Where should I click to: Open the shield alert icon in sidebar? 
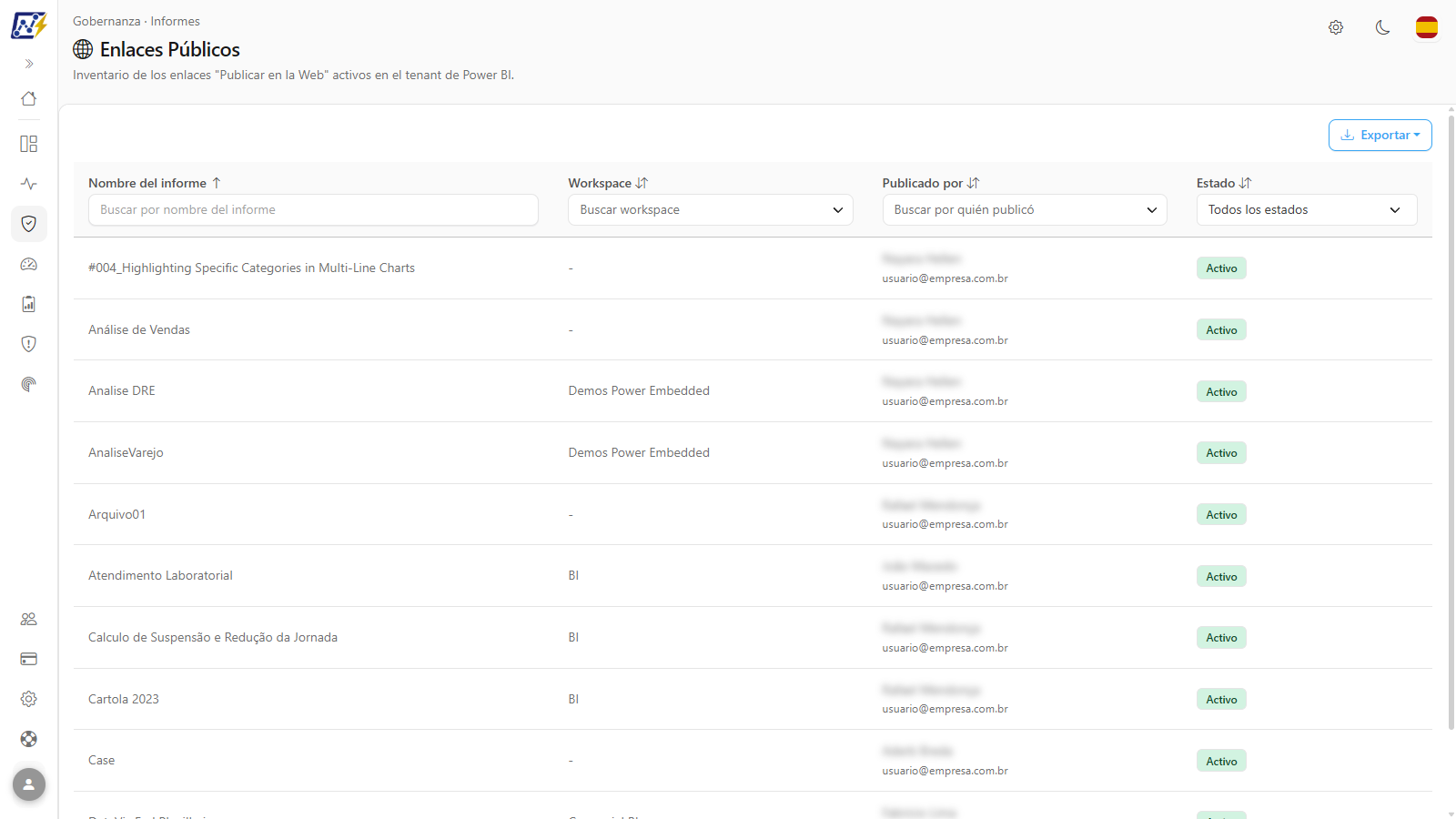(29, 344)
